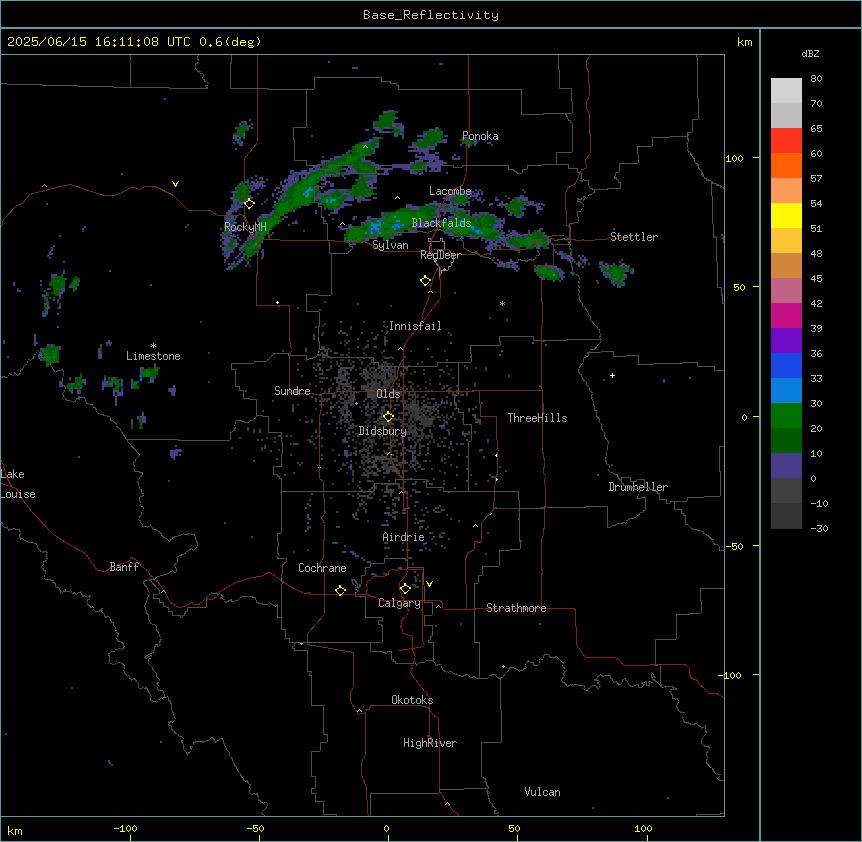
Task: Click the white plus marker north of Drumheller
Action: click(612, 375)
